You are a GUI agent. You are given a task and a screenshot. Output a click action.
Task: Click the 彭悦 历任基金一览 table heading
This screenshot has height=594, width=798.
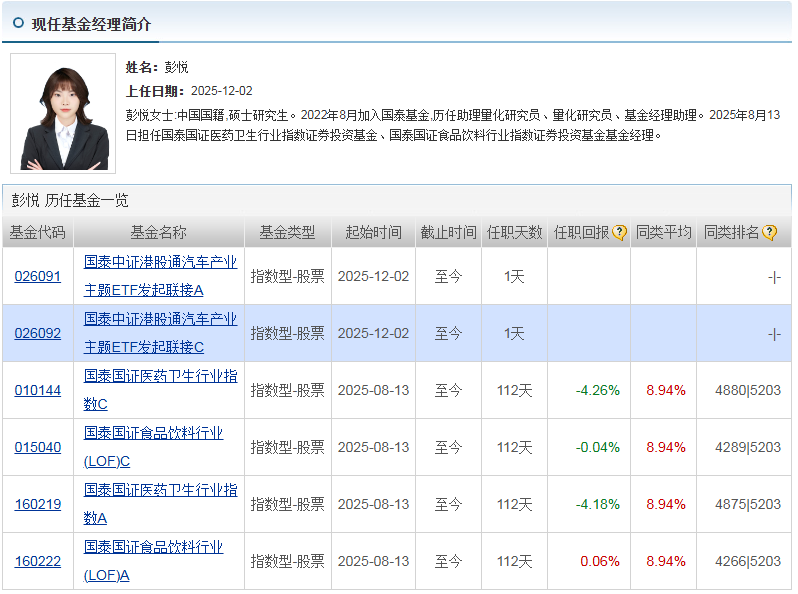pyautogui.click(x=70, y=201)
